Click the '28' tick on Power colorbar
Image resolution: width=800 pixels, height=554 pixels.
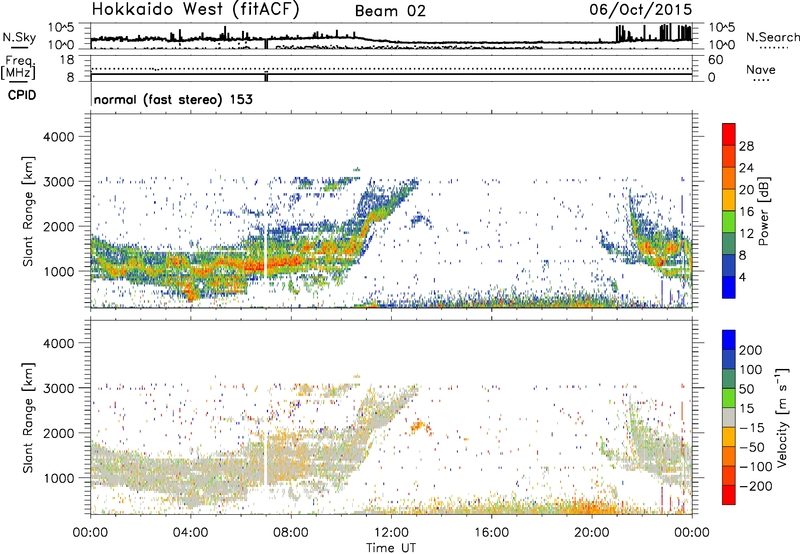746,146
